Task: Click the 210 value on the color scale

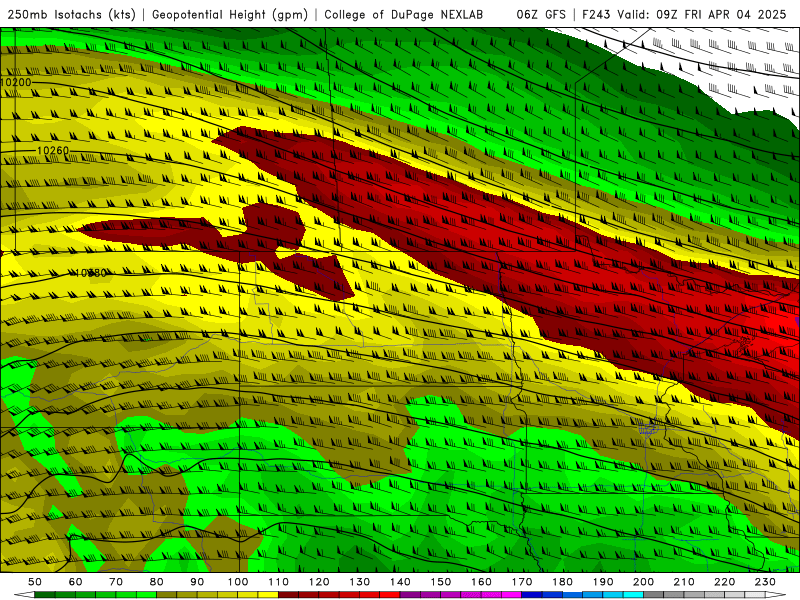Action: [684, 582]
